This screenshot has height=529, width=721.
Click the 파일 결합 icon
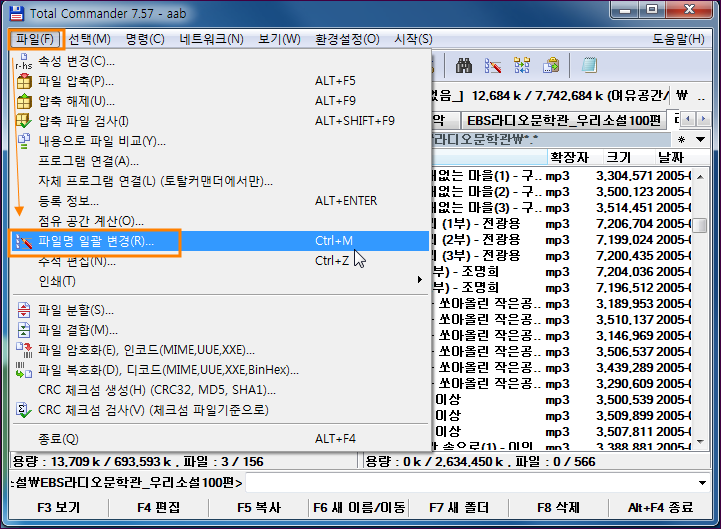(24, 330)
